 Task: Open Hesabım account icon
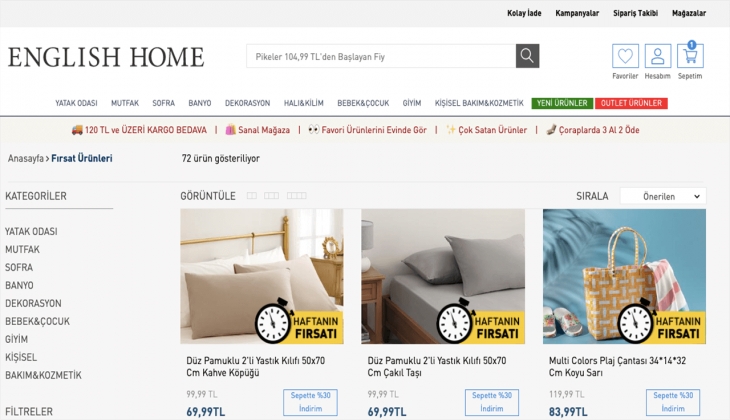click(x=657, y=56)
